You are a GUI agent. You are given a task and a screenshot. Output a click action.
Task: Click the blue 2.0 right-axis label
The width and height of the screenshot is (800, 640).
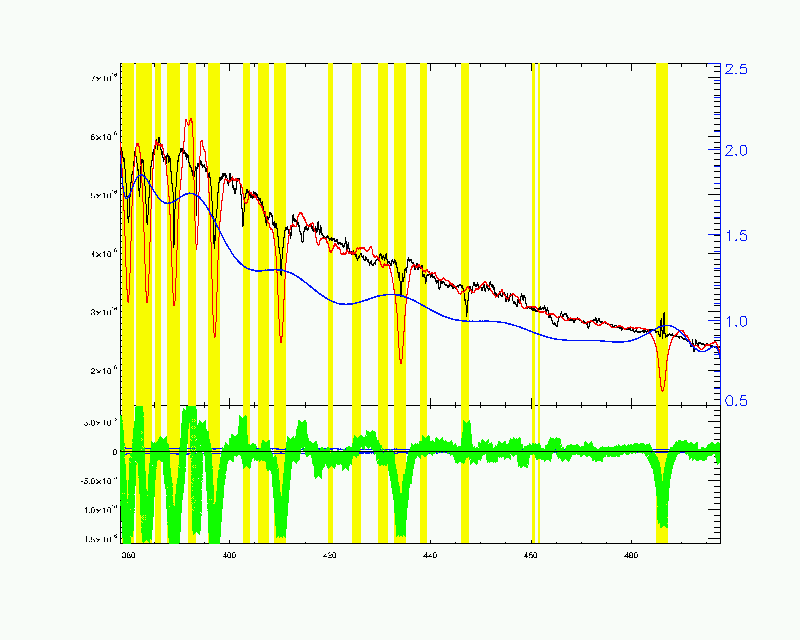click(x=736, y=151)
